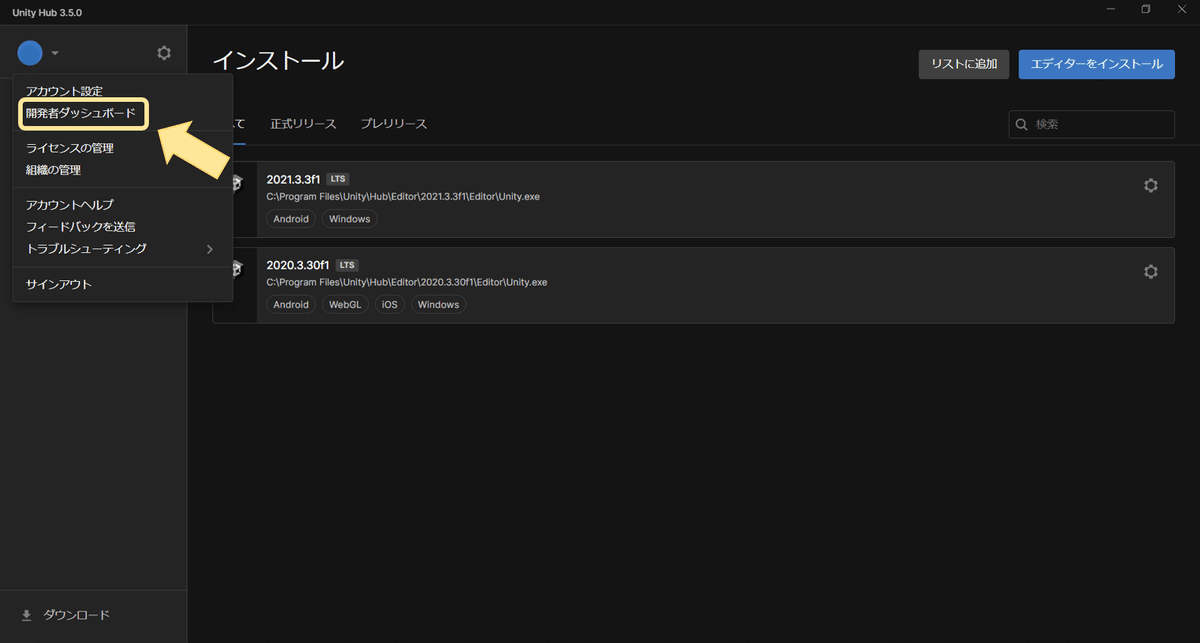Click Windows tag under 2020.3.30f1
Screen dimensions: 1200x643
coord(438,305)
